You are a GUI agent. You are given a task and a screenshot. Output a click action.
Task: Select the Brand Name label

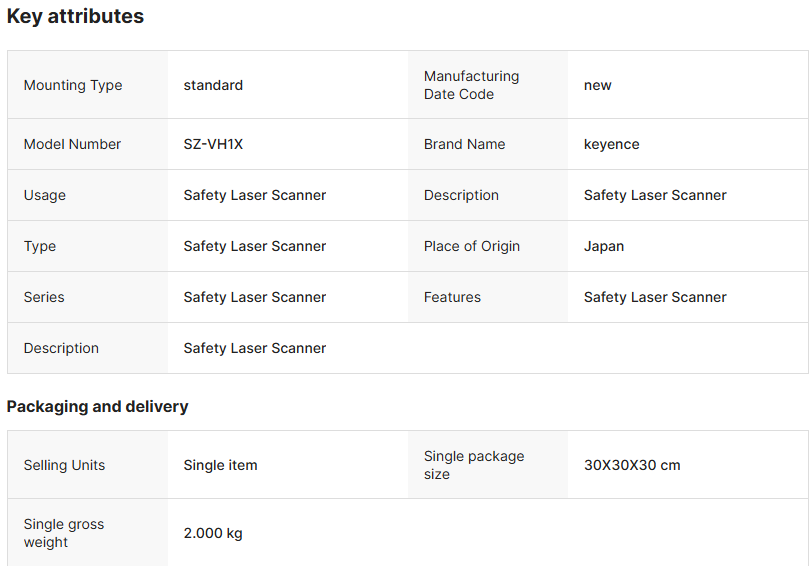click(464, 144)
